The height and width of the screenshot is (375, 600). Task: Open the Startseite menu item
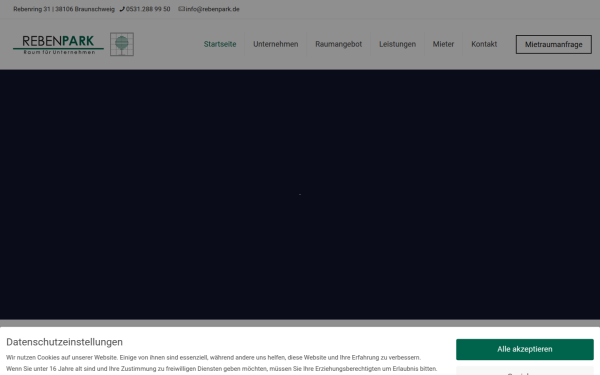point(220,44)
